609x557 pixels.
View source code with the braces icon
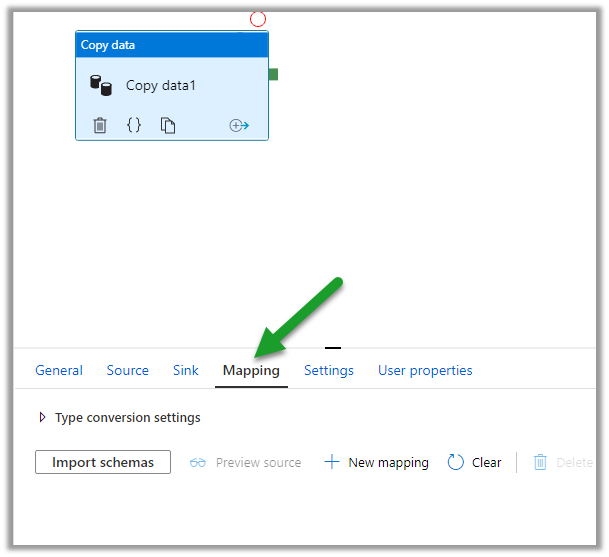(134, 125)
